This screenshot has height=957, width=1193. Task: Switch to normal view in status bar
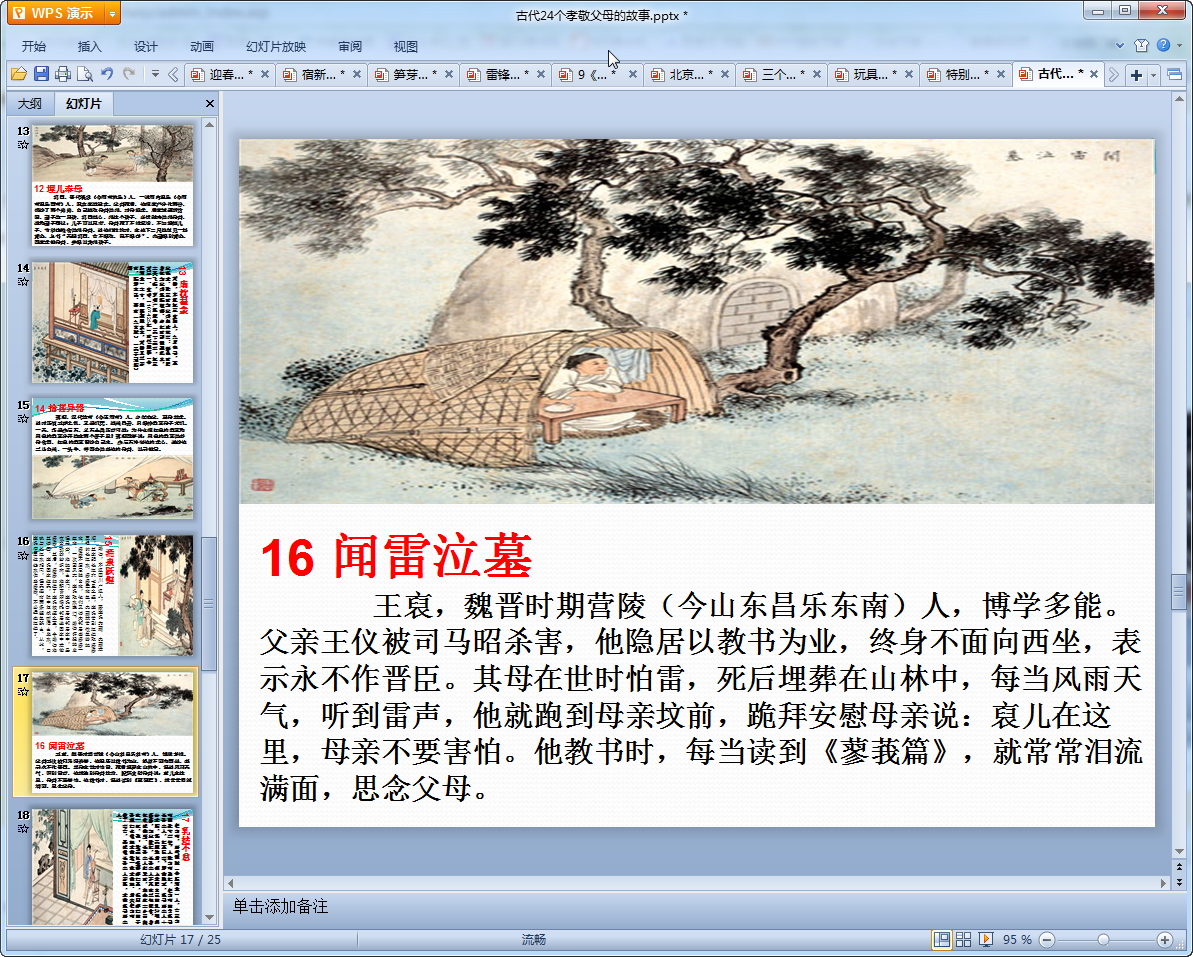click(941, 940)
